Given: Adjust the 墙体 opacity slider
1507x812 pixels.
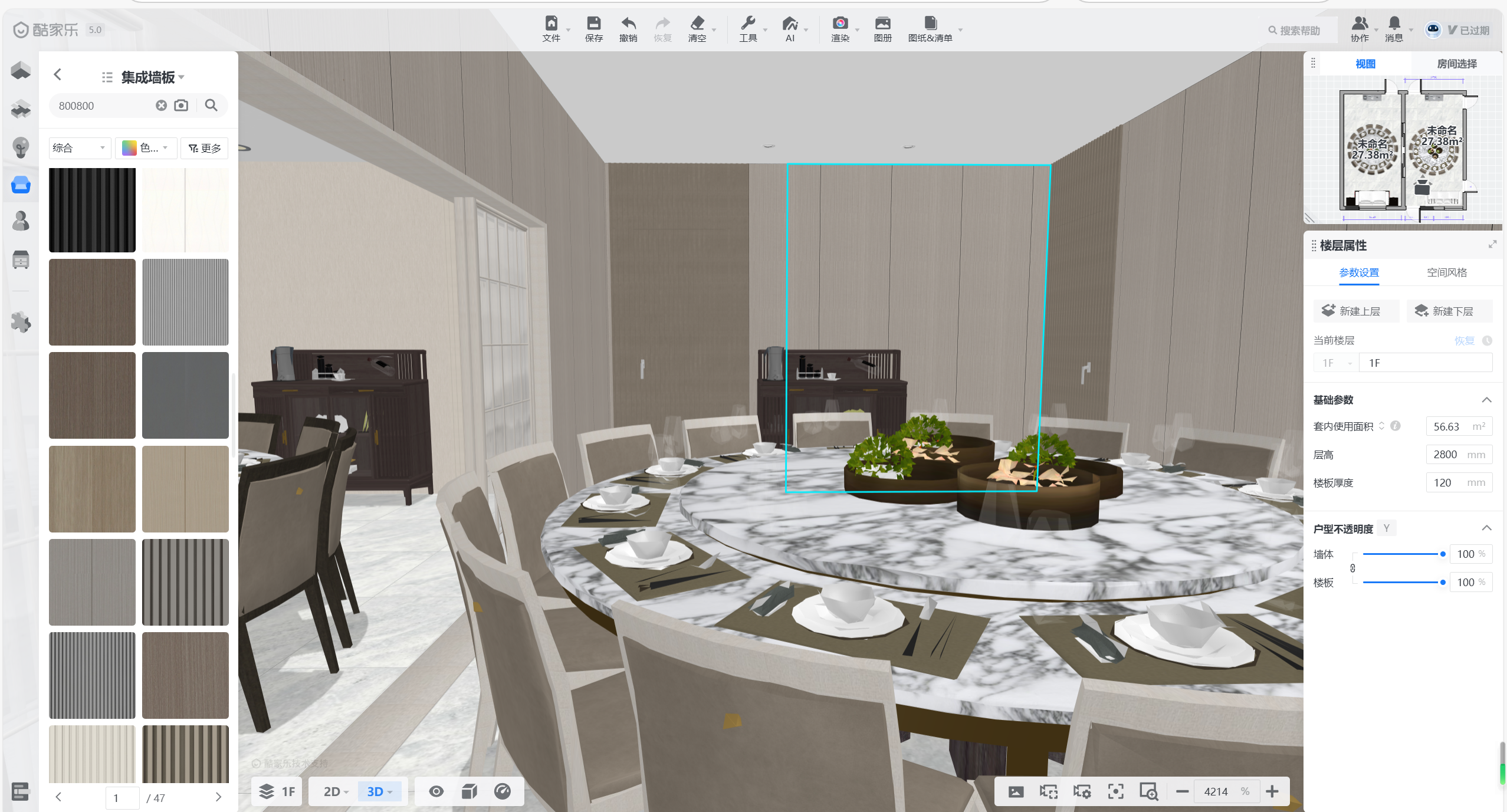Looking at the screenshot, I should pos(1443,554).
